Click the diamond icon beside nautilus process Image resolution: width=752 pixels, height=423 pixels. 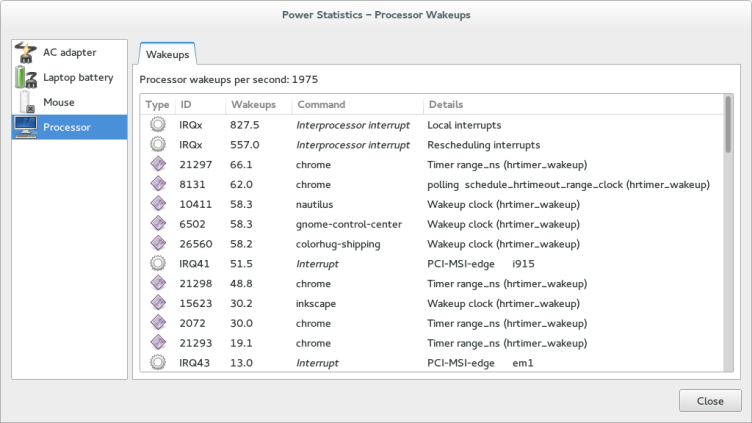pos(157,204)
